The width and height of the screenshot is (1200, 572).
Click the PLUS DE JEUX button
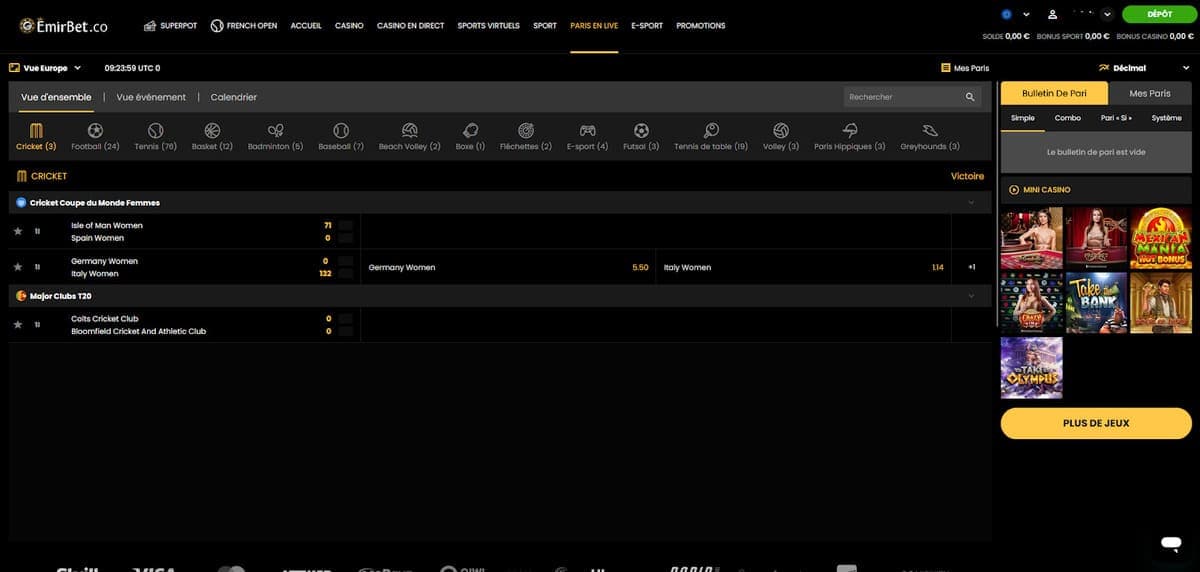coord(1096,423)
